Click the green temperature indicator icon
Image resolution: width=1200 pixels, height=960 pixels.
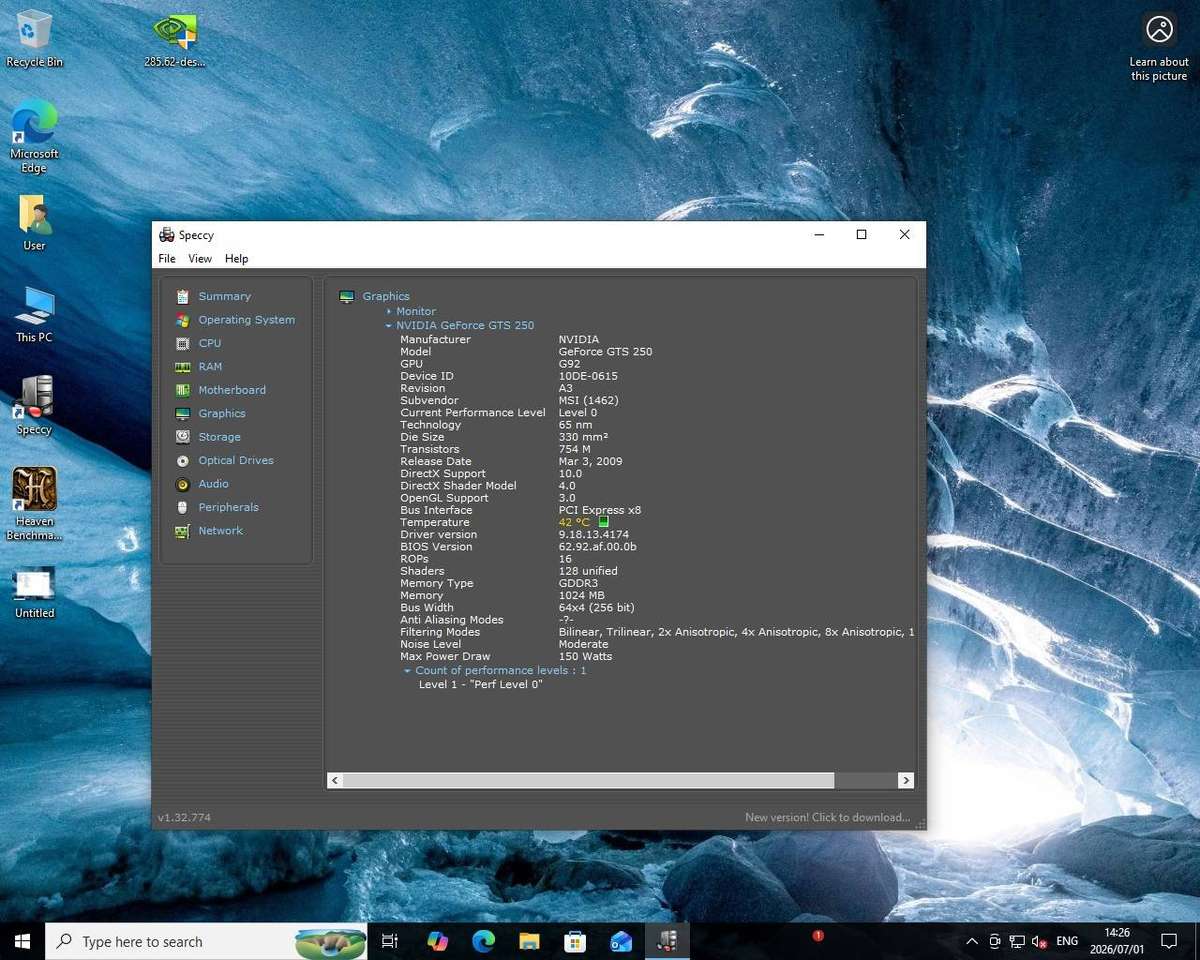click(603, 522)
